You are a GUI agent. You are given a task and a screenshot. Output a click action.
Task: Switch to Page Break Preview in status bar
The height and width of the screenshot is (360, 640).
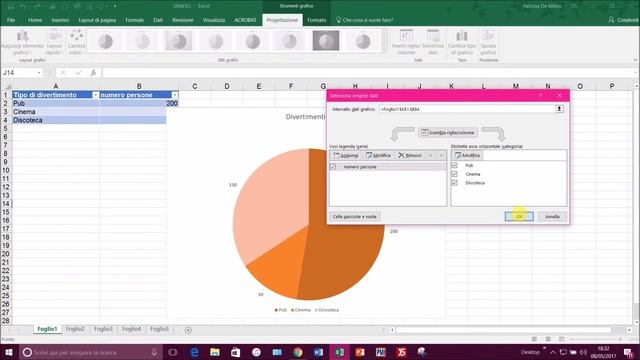(x=562, y=339)
